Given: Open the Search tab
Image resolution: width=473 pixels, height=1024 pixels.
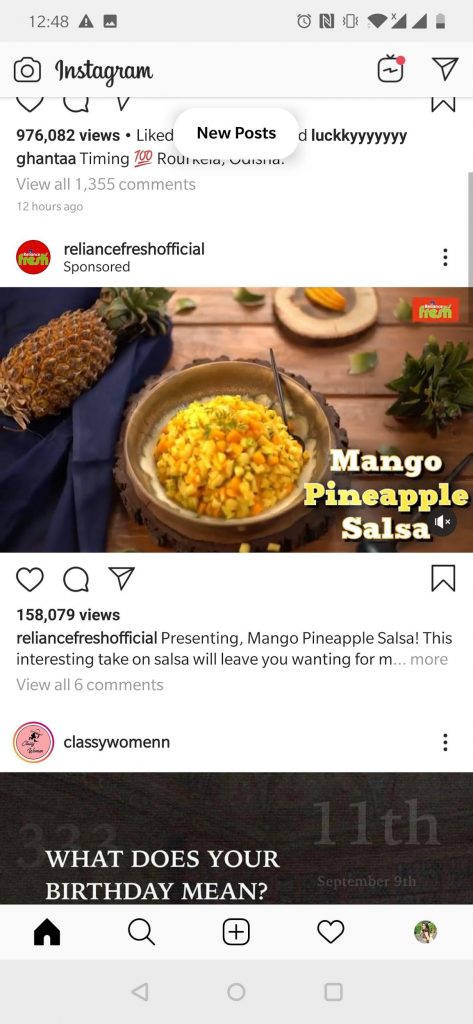Looking at the screenshot, I should point(141,932).
